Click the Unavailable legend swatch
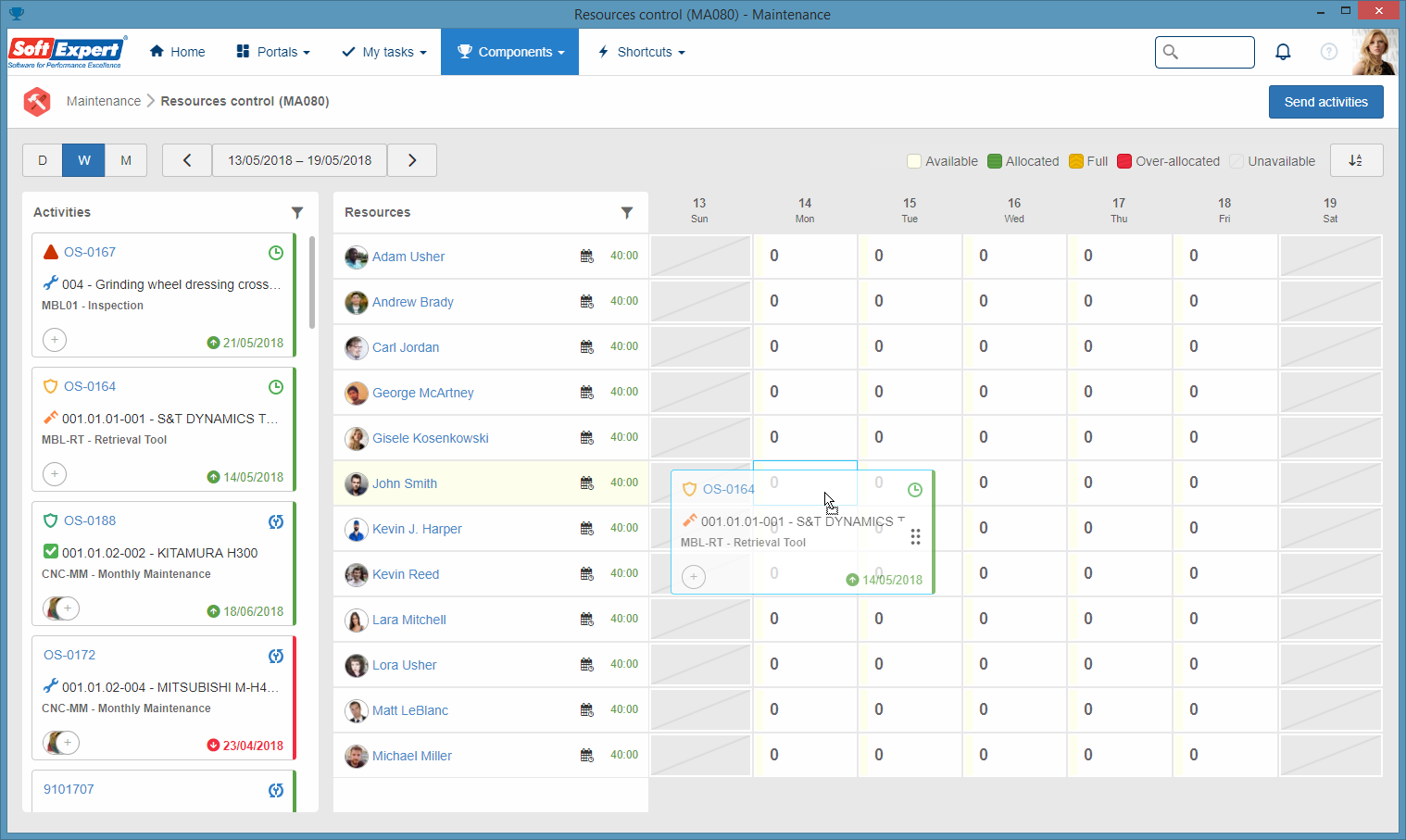 1237,161
